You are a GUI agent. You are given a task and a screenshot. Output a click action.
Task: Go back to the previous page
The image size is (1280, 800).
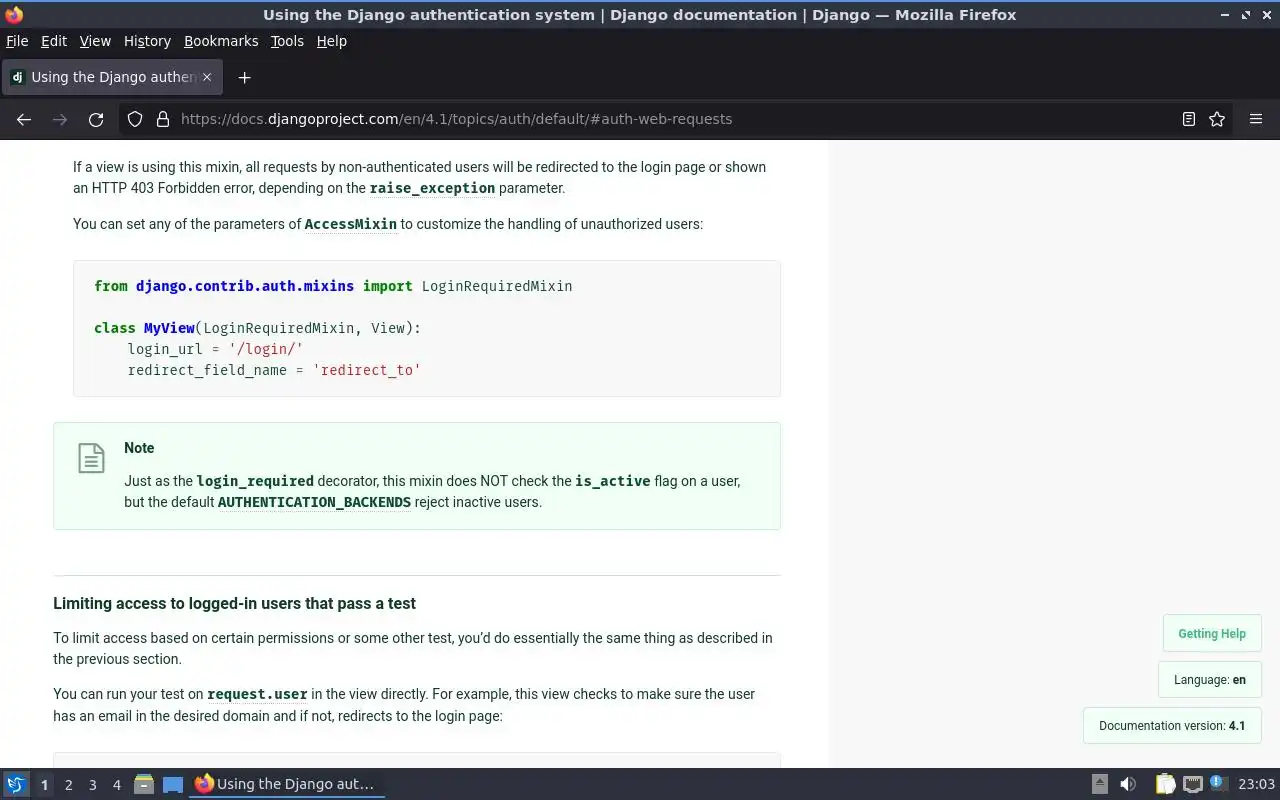click(24, 119)
